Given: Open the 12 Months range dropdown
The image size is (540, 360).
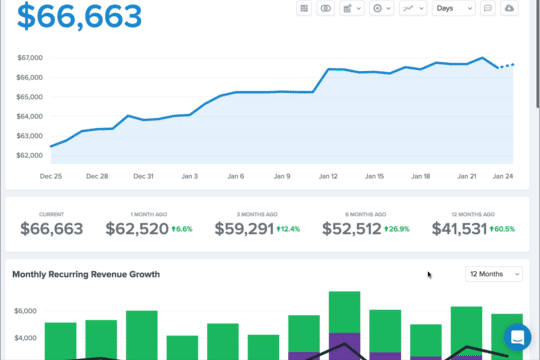Looking at the screenshot, I should point(494,274).
